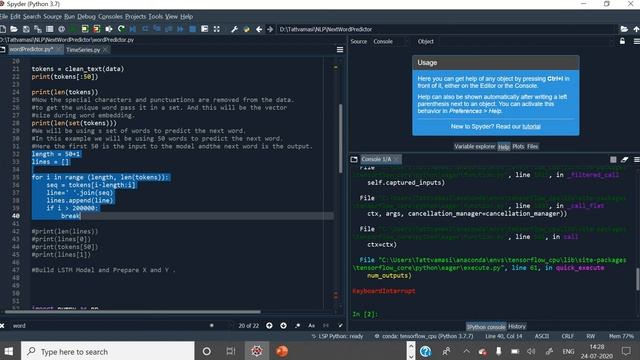Image resolution: width=640 pixels, height=360 pixels.
Task: Open the Search menu
Action: [32, 16]
